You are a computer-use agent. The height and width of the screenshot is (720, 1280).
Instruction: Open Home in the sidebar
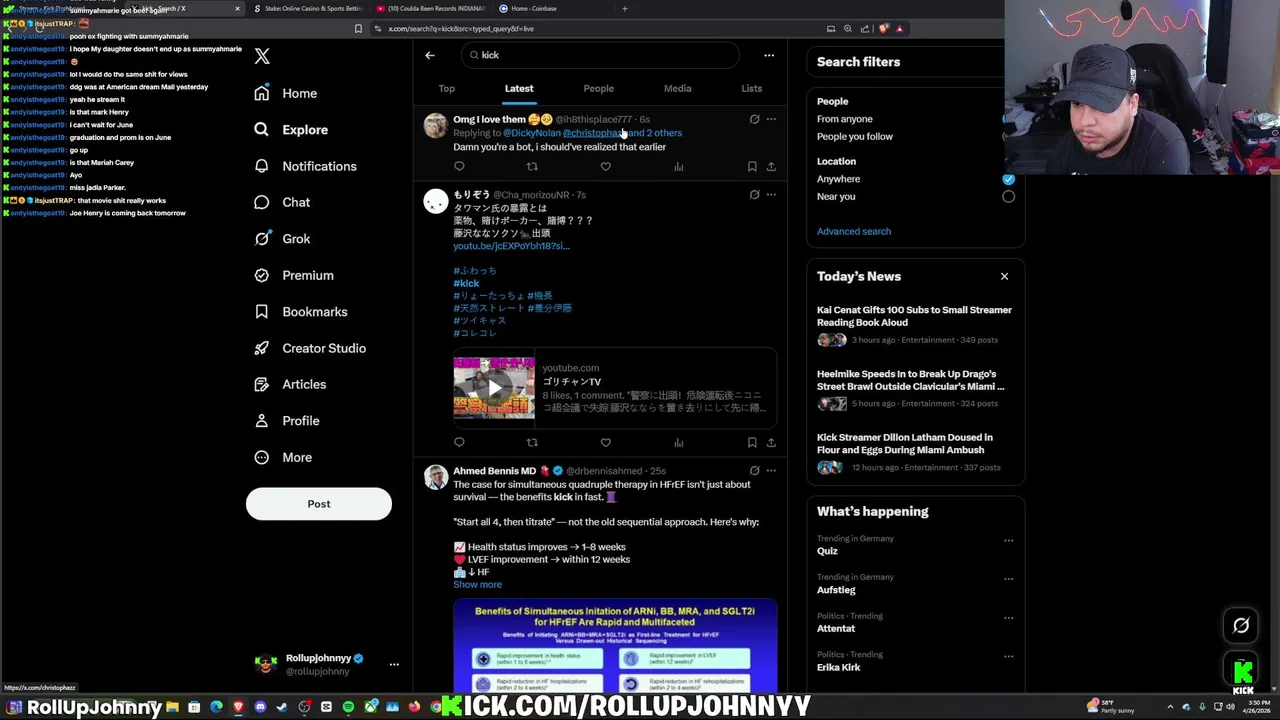286,93
